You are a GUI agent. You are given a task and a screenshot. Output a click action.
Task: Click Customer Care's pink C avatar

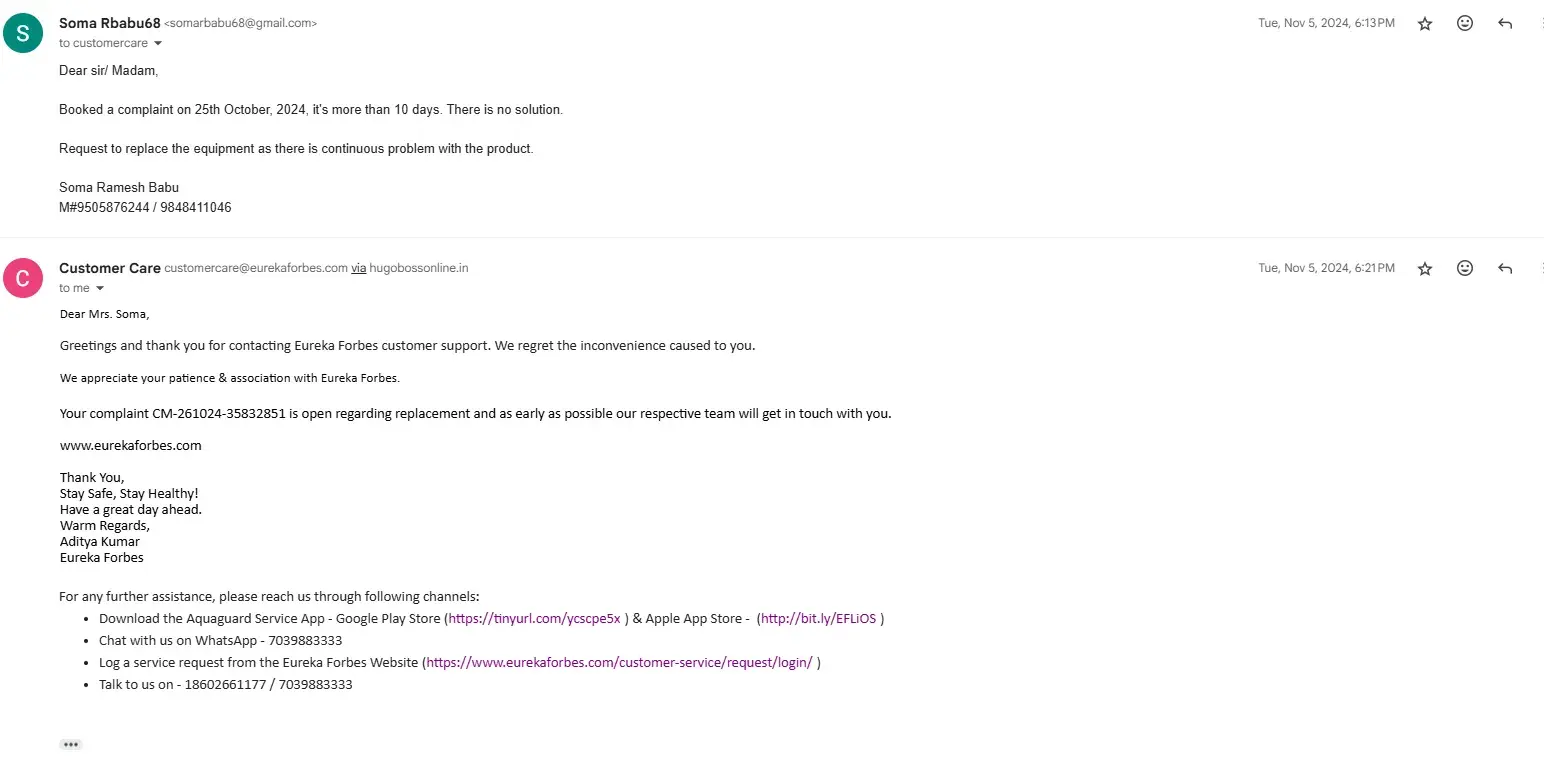coord(23,278)
